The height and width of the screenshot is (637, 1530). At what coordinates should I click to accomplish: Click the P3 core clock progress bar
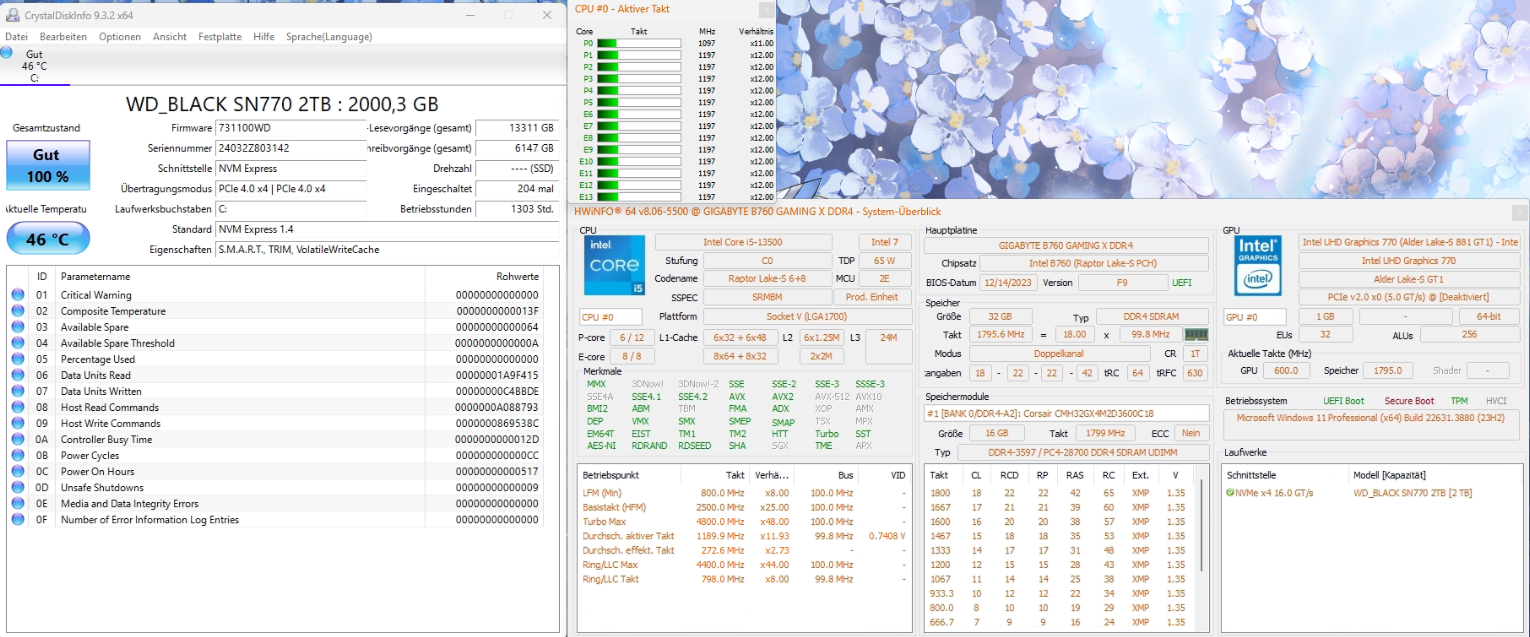coord(638,79)
